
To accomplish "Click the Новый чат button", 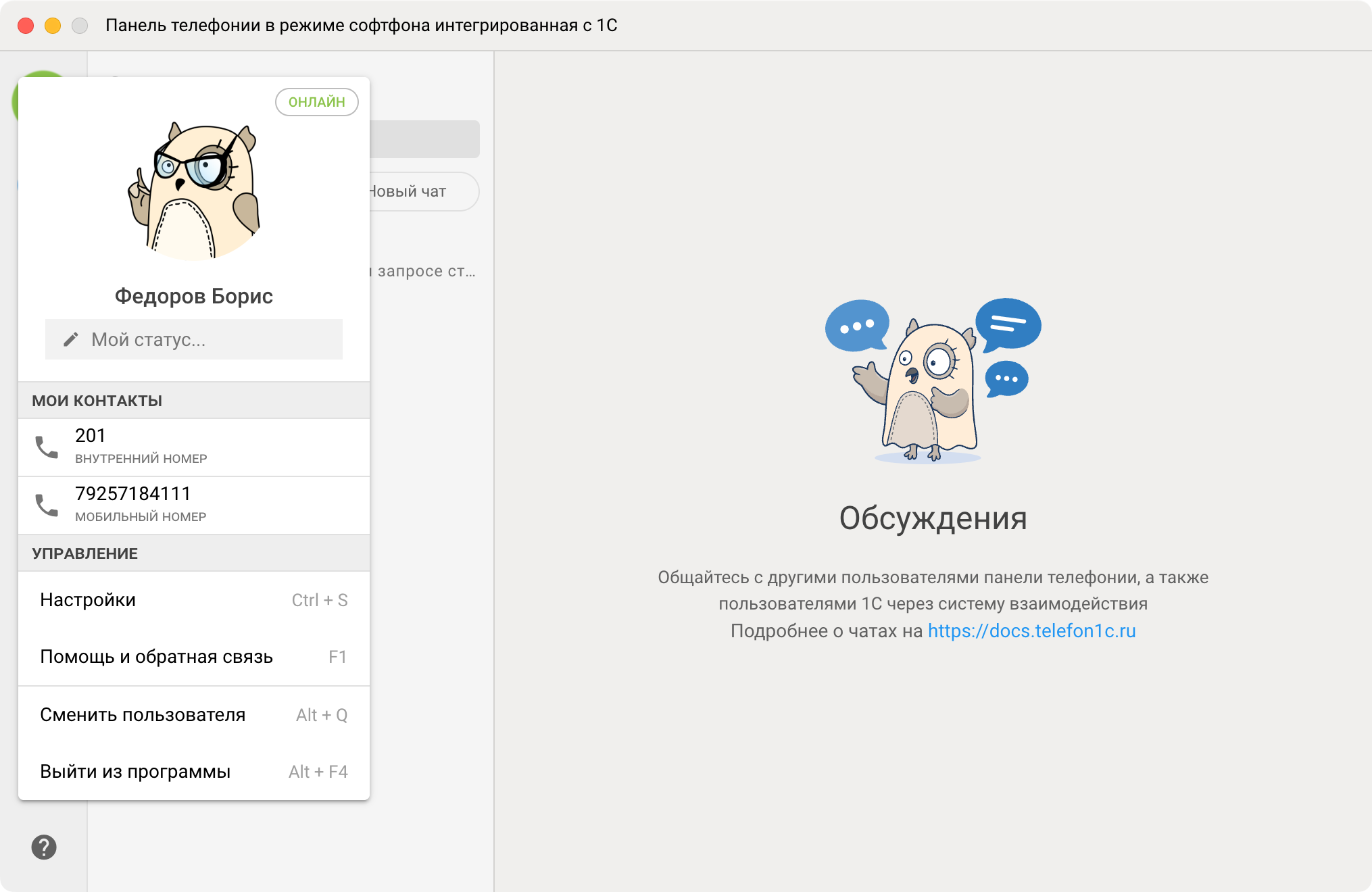I will [x=424, y=192].
